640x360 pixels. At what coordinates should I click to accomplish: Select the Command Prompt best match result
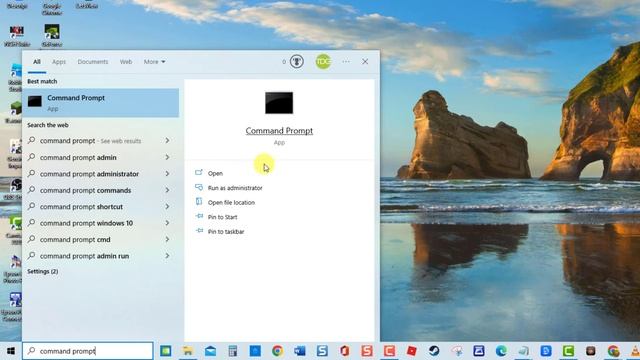[100, 103]
